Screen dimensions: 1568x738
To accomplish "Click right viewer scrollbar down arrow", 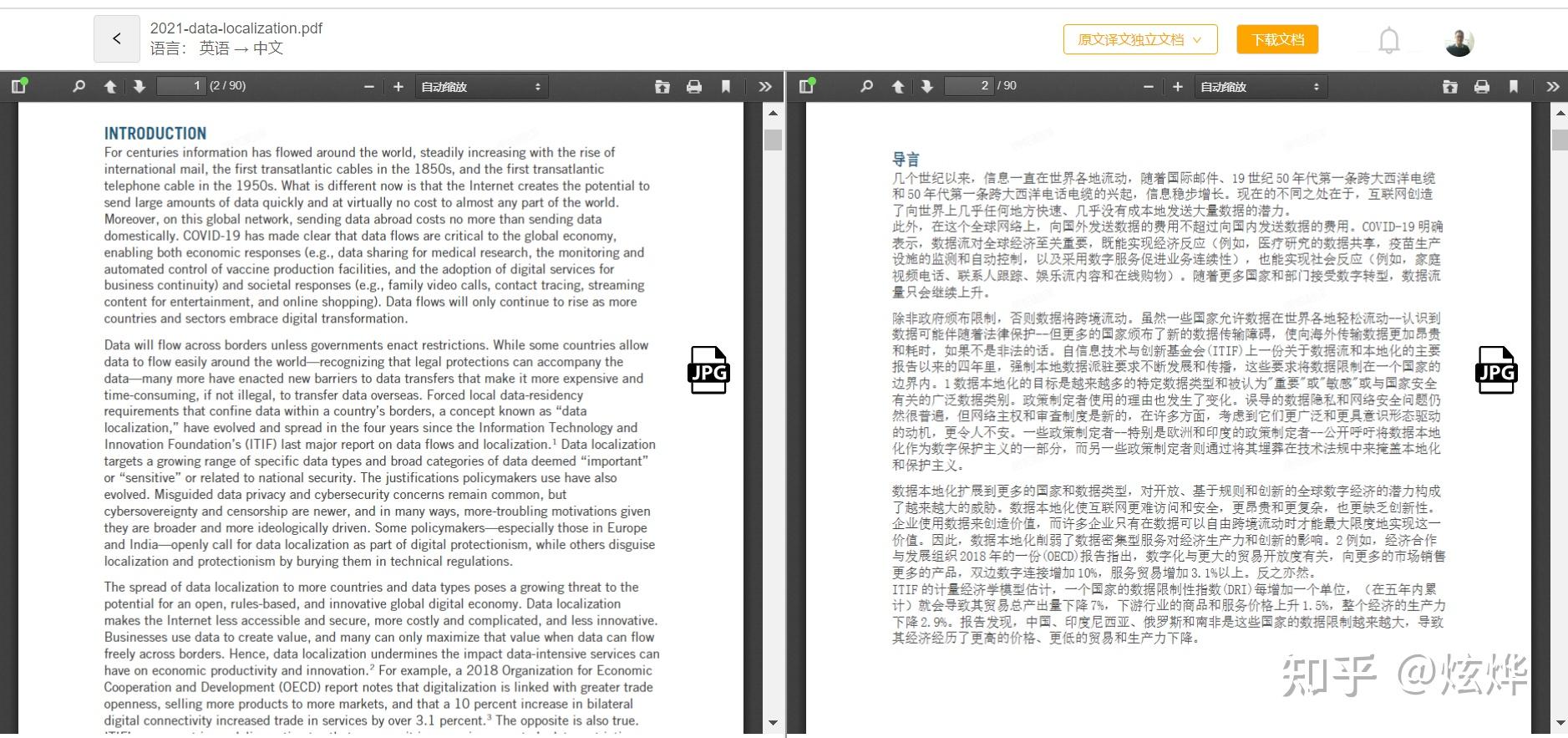I will [x=1560, y=722].
